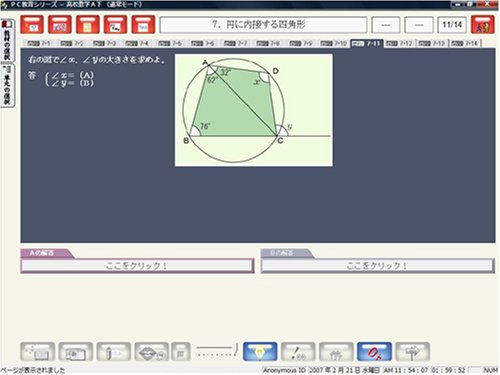Viewport: 500px width, 375px height.
Task: Switch to page tab 7-1
Action: point(39,43)
